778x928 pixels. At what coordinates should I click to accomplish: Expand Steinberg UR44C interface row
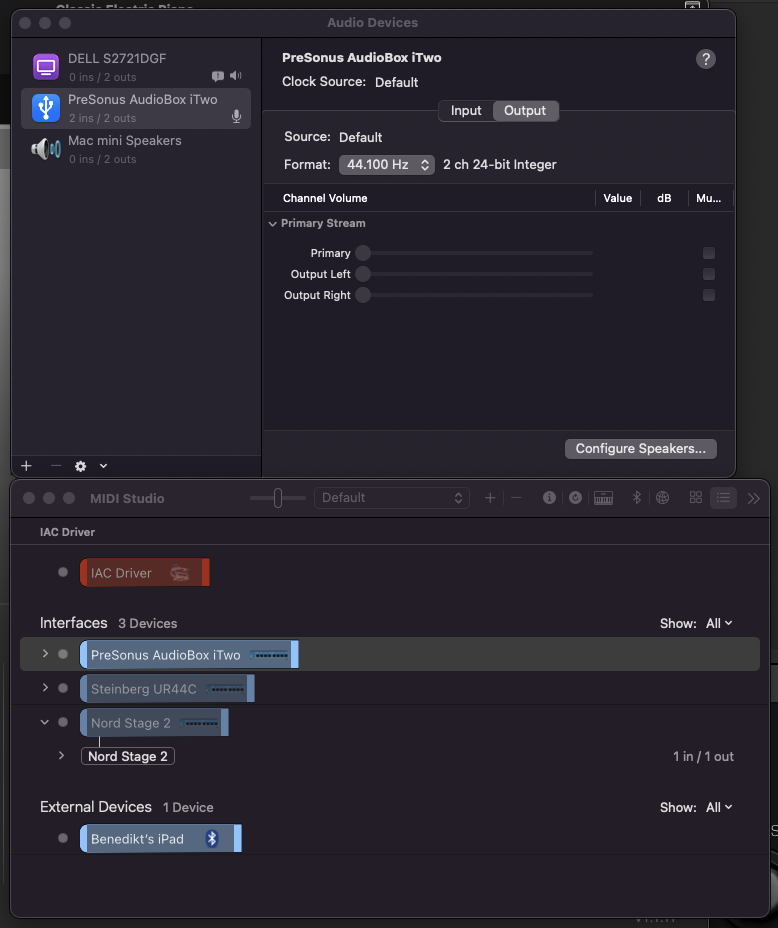pyautogui.click(x=45, y=688)
